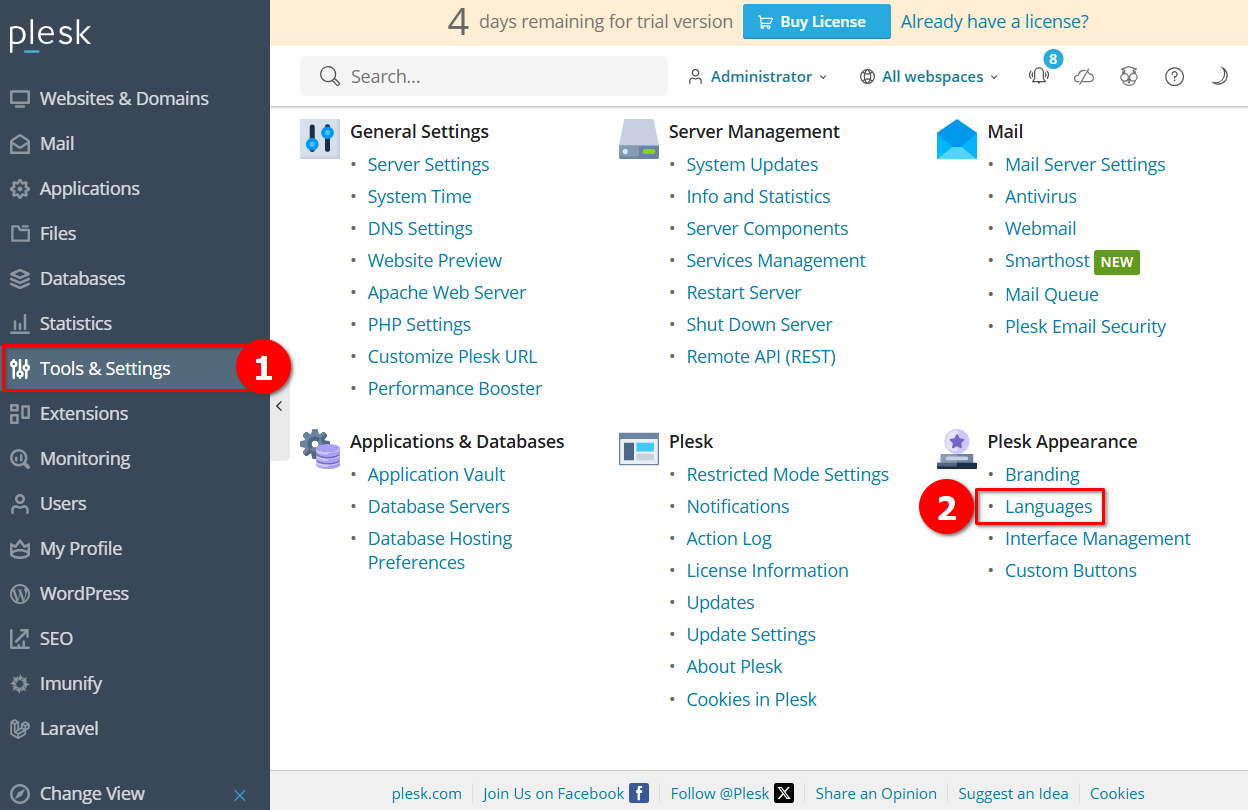Image resolution: width=1248 pixels, height=810 pixels.
Task: Open the License Information link
Action: [768, 571]
